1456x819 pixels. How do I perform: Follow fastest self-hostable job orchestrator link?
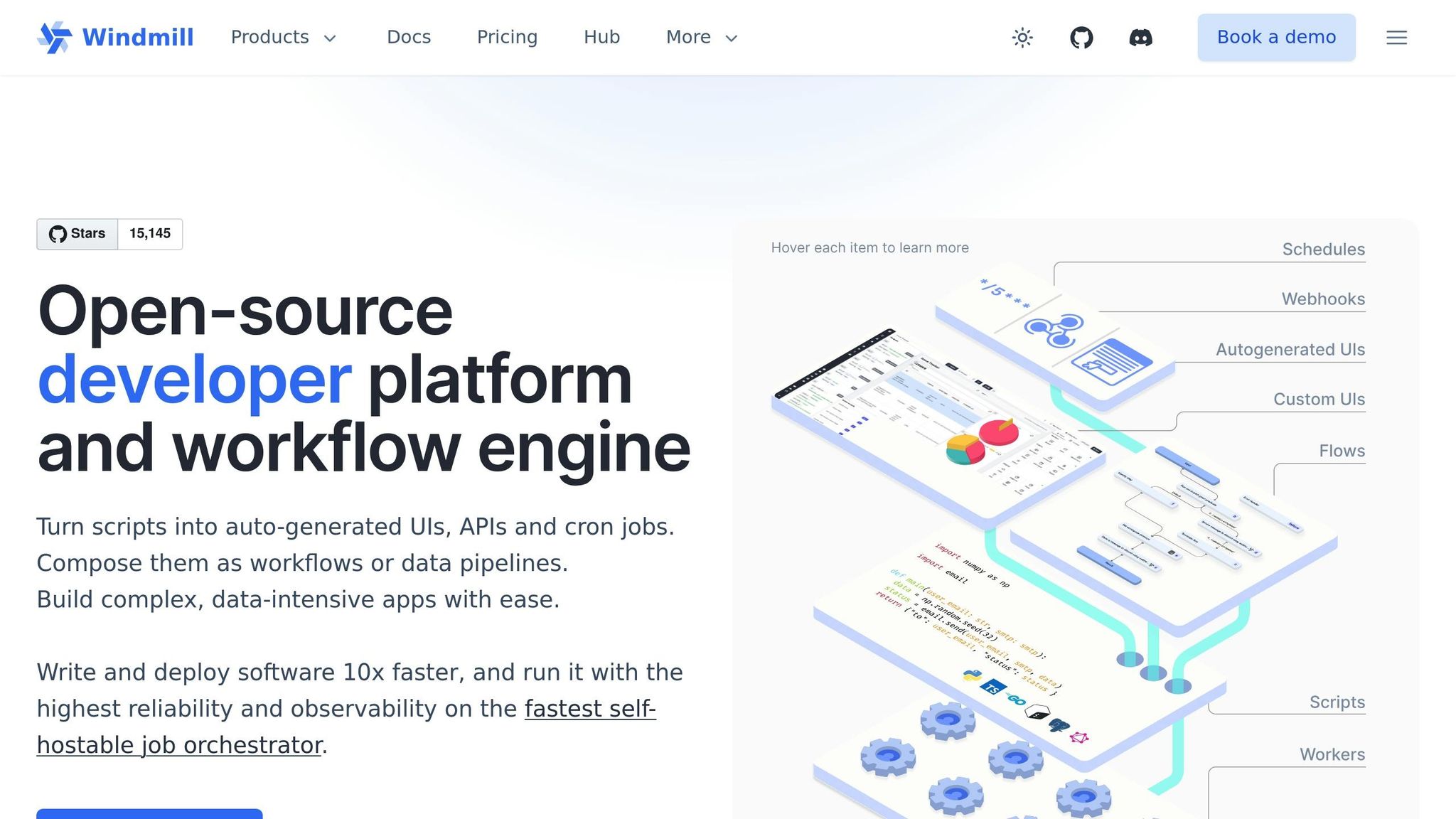[590, 709]
